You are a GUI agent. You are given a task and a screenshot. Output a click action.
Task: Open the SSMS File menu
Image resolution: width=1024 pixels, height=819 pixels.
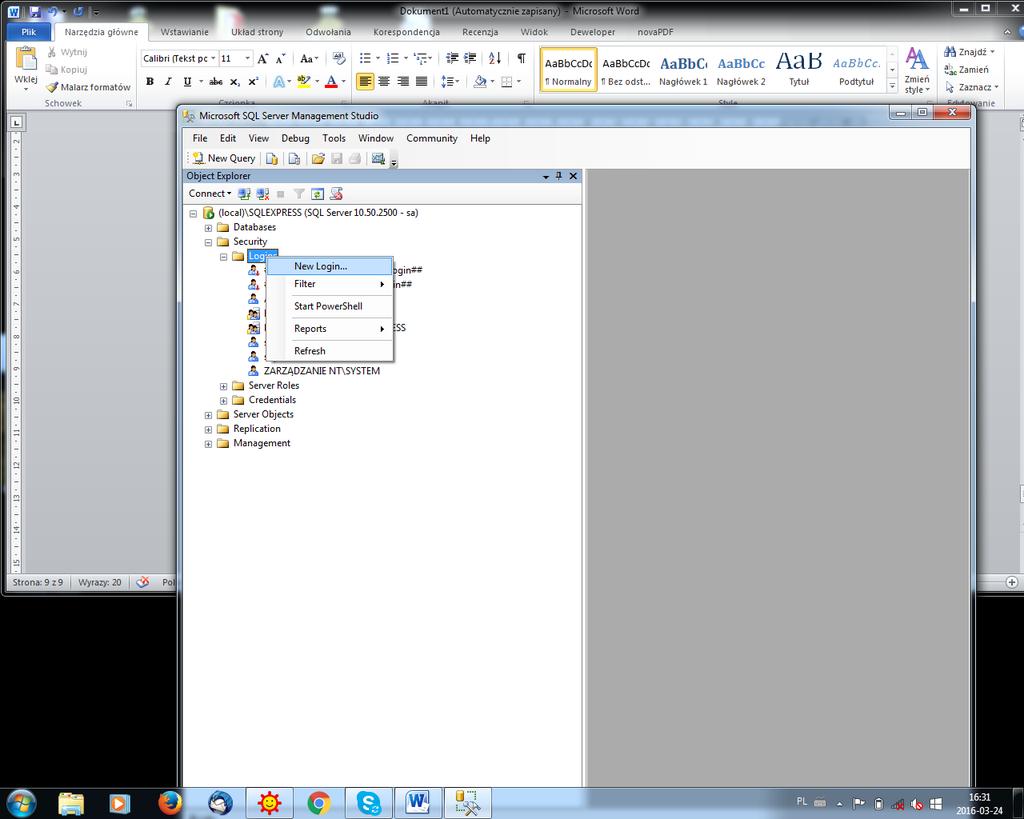pyautogui.click(x=200, y=138)
